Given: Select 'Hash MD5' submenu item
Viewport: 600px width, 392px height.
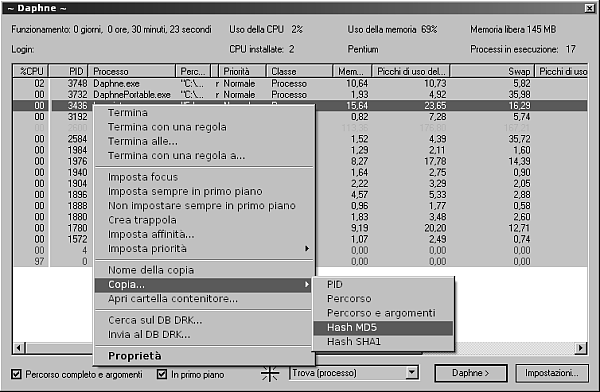Looking at the screenshot, I should click(383, 328).
